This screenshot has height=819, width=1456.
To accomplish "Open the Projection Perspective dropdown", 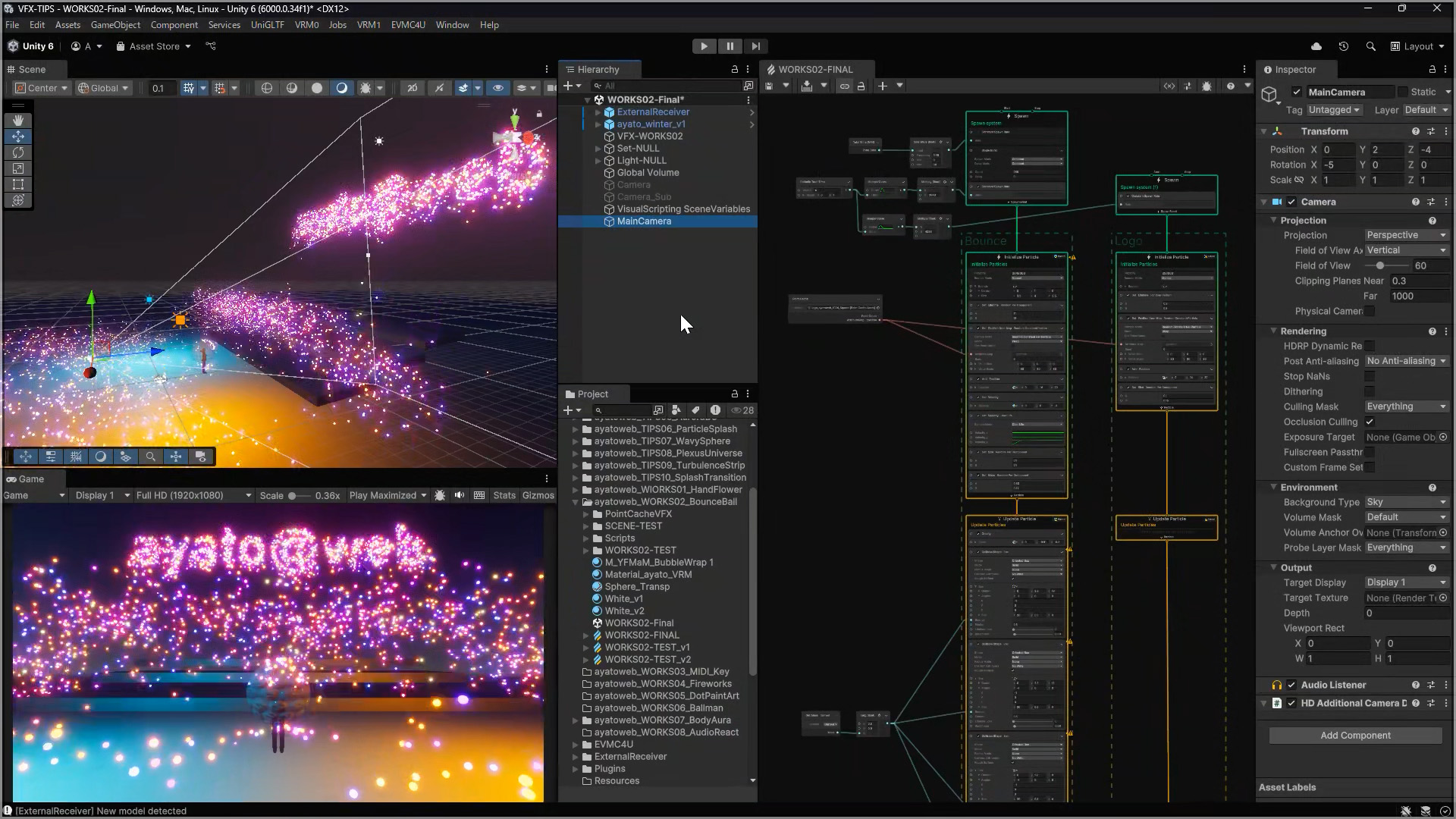I will [1406, 235].
